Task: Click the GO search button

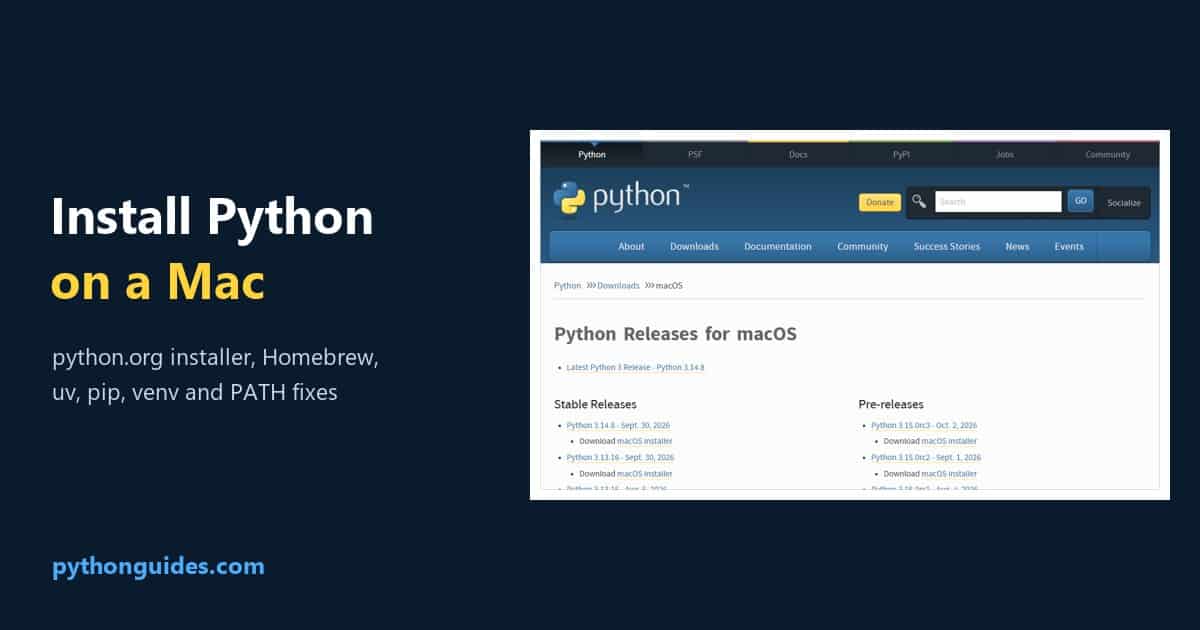Action: click(x=1080, y=201)
